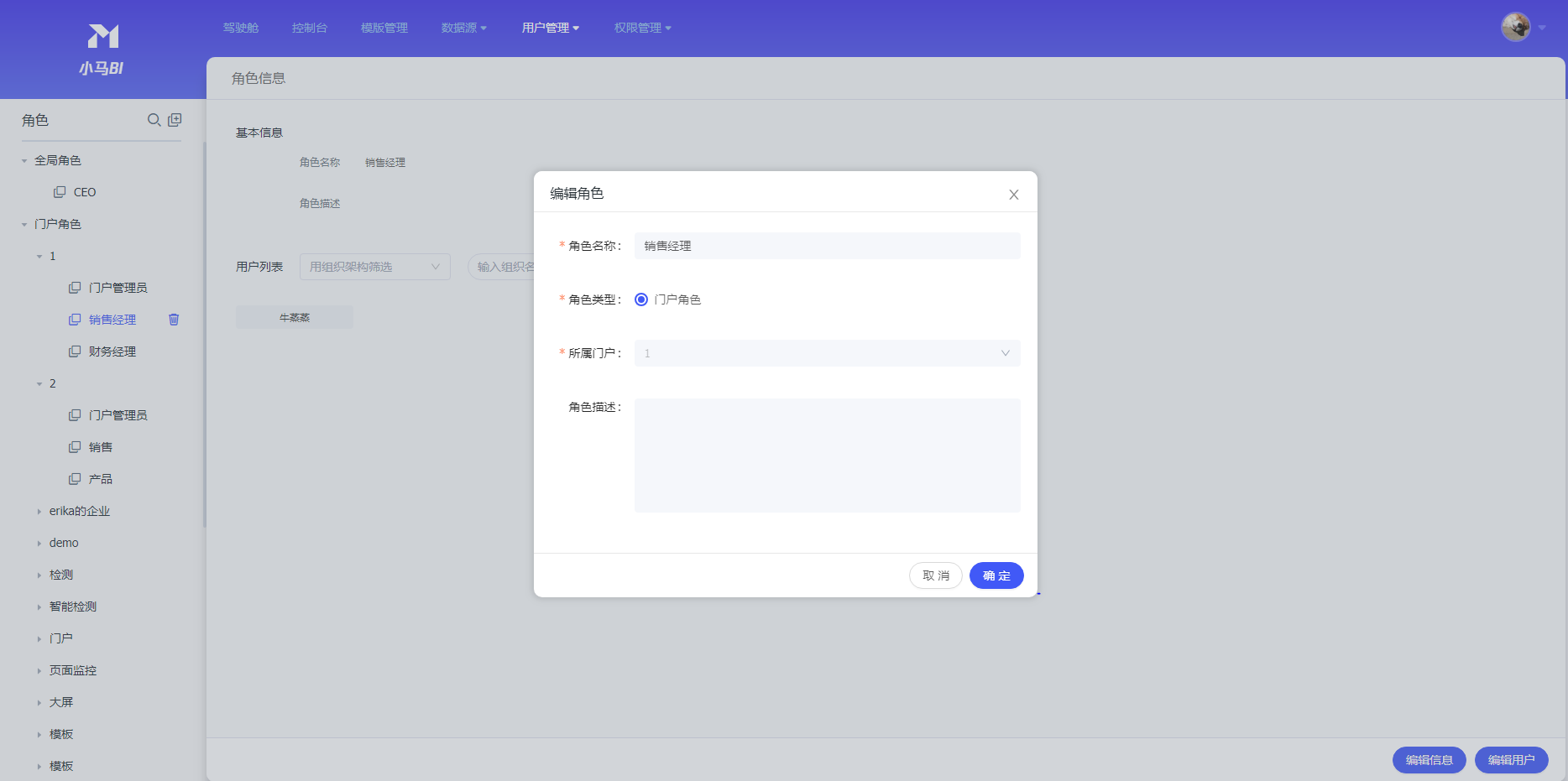
Task: Select the 门户角色 radio button
Action: pos(641,299)
